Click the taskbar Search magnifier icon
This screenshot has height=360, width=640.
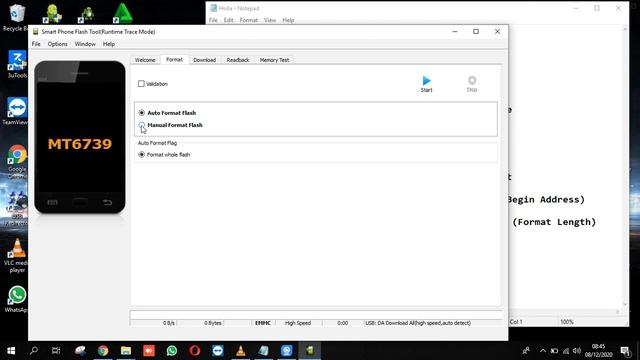tap(34, 351)
